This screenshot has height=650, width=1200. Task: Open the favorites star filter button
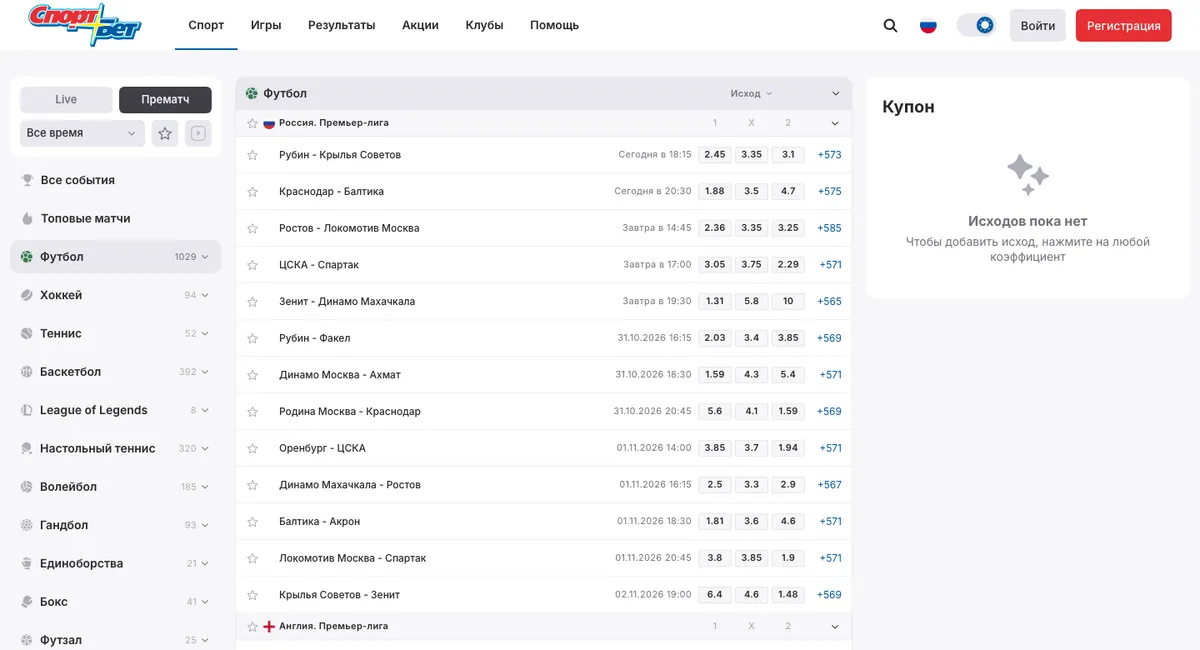point(165,133)
